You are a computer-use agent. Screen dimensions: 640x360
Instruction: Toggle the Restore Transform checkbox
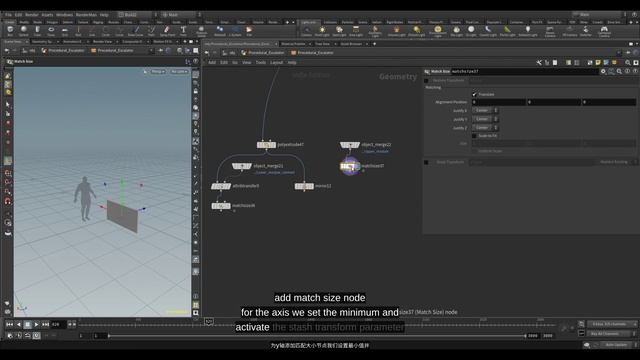[426, 80]
